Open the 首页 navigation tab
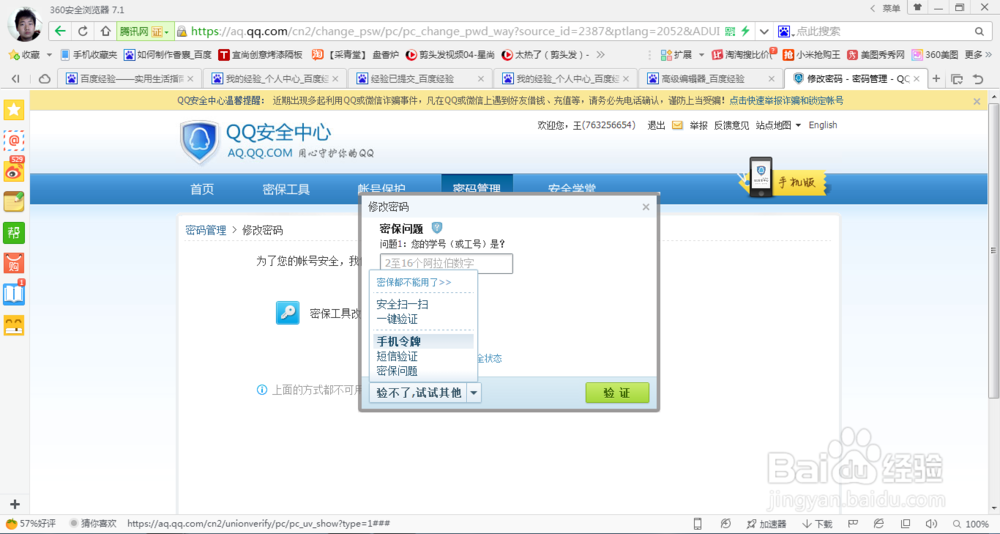1000x534 pixels. click(x=202, y=189)
